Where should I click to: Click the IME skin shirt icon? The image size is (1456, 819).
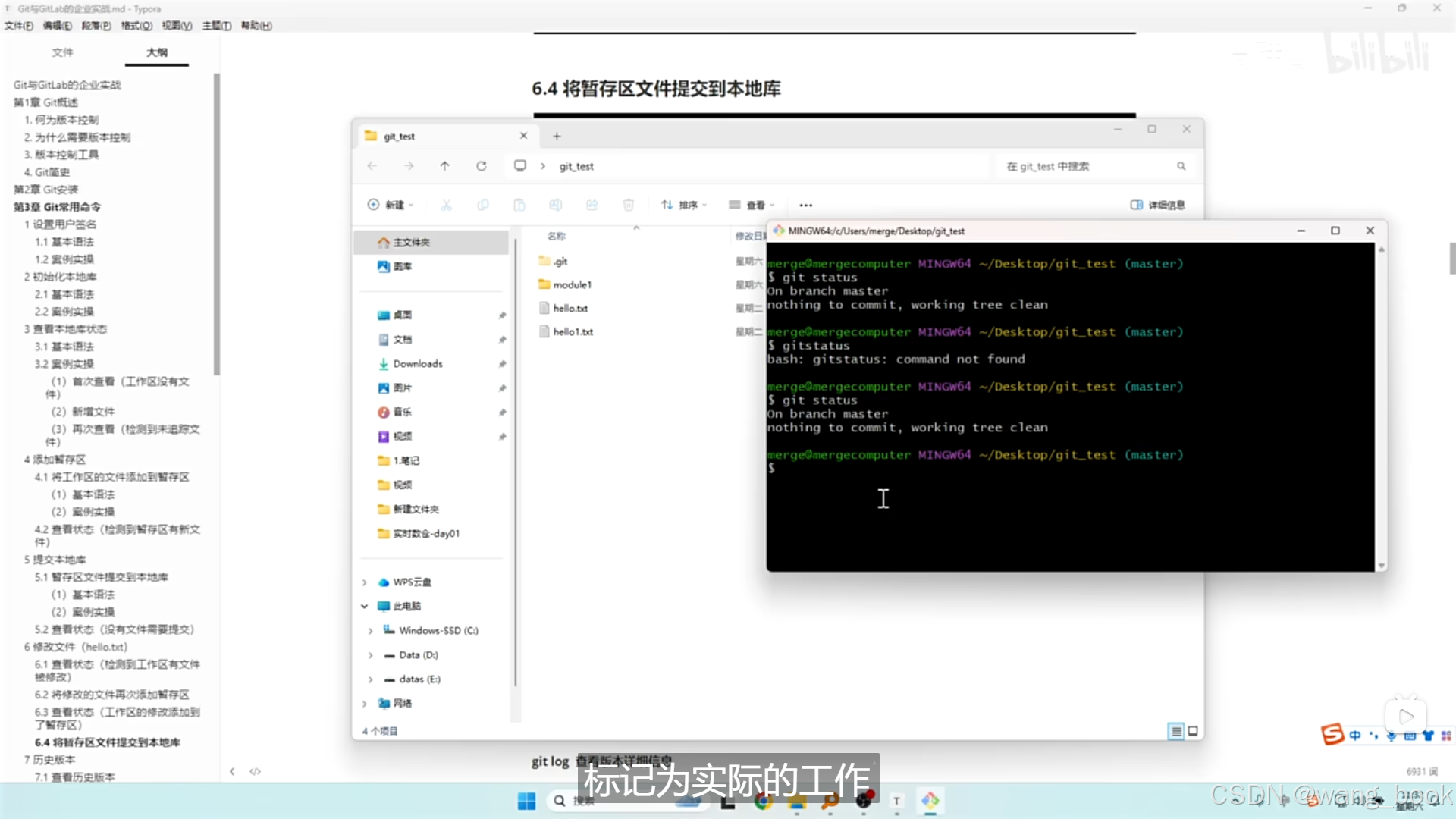(x=1429, y=736)
